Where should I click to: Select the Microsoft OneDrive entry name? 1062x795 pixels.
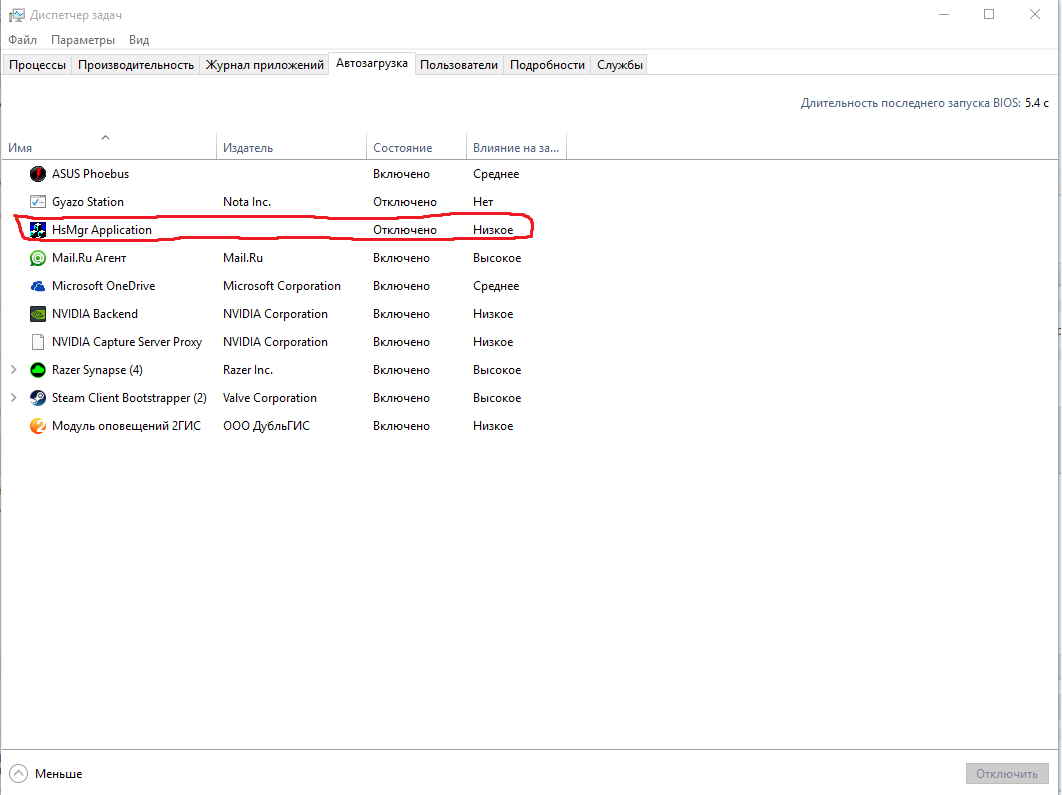click(x=104, y=286)
